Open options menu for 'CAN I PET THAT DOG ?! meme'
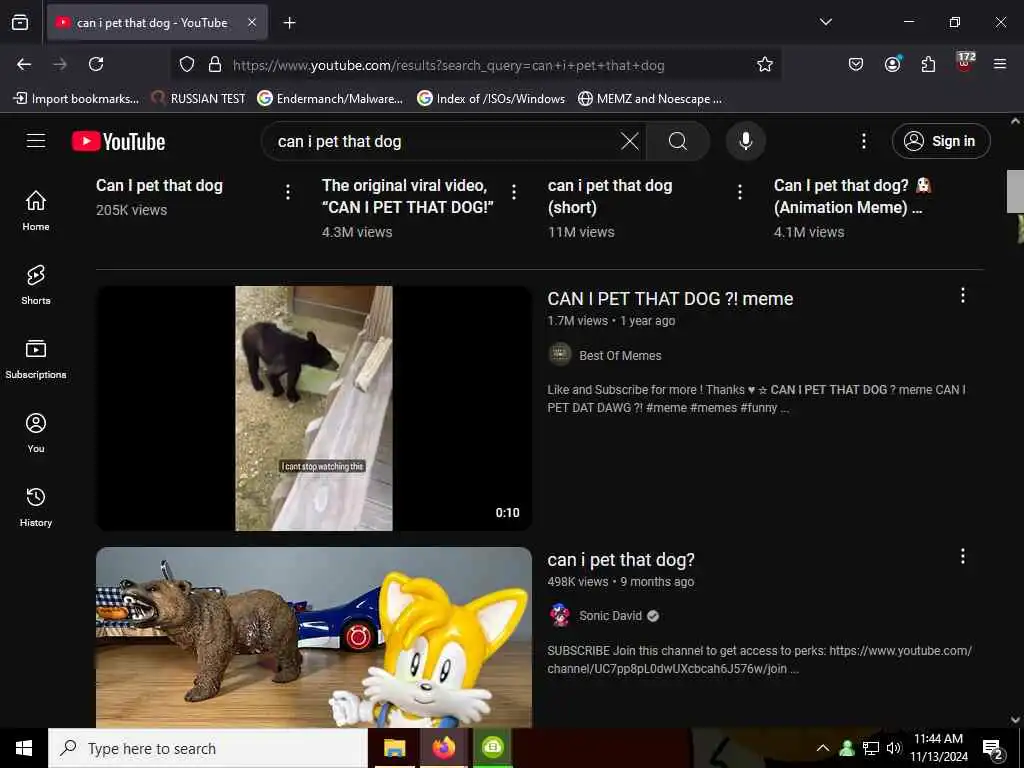 [963, 295]
